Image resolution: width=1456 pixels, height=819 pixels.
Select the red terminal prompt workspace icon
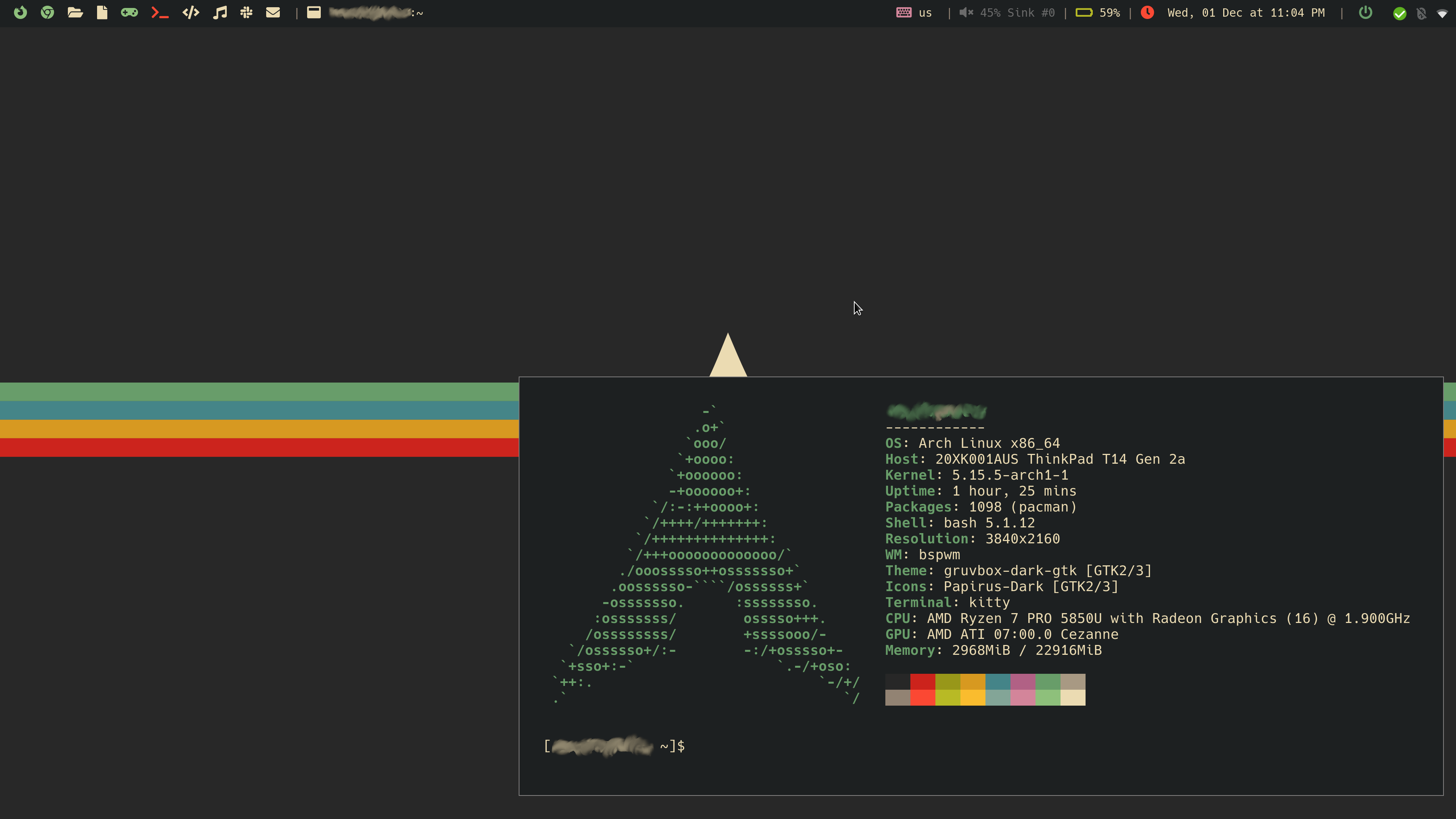pyautogui.click(x=160, y=13)
